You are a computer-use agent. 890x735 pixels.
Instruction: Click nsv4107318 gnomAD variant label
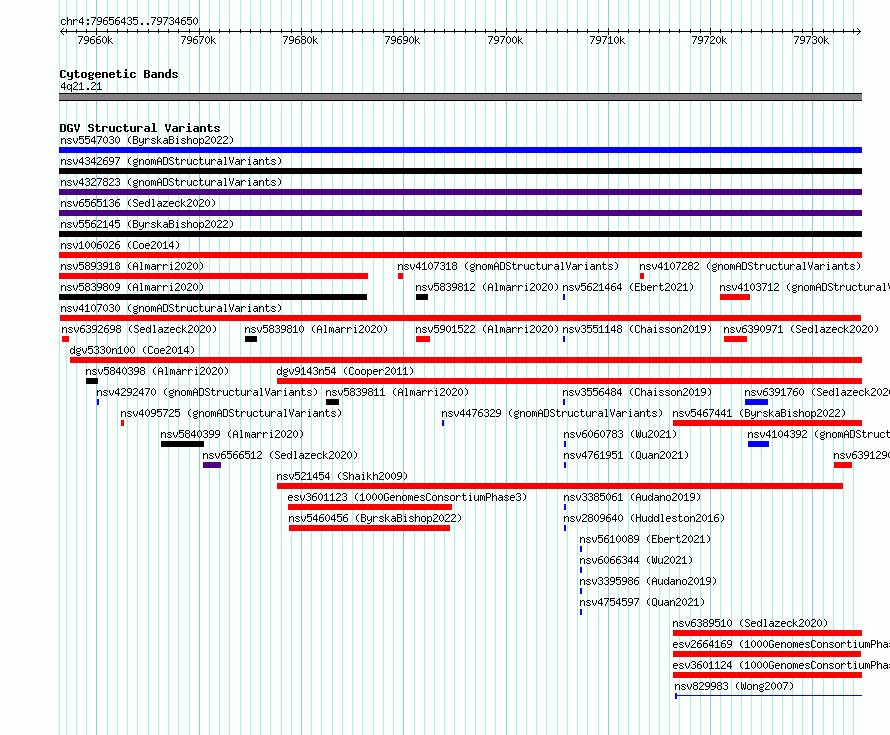click(x=508, y=266)
